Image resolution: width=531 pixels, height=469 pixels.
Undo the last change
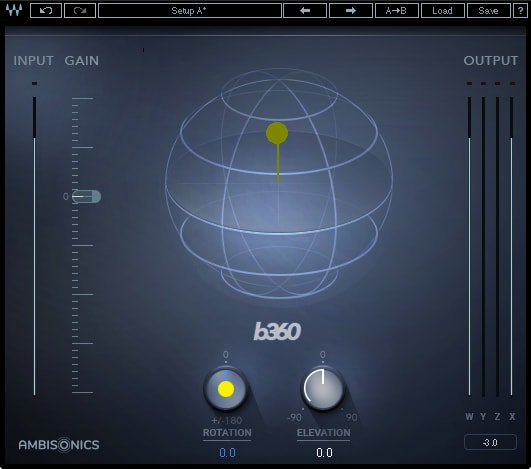coord(46,10)
